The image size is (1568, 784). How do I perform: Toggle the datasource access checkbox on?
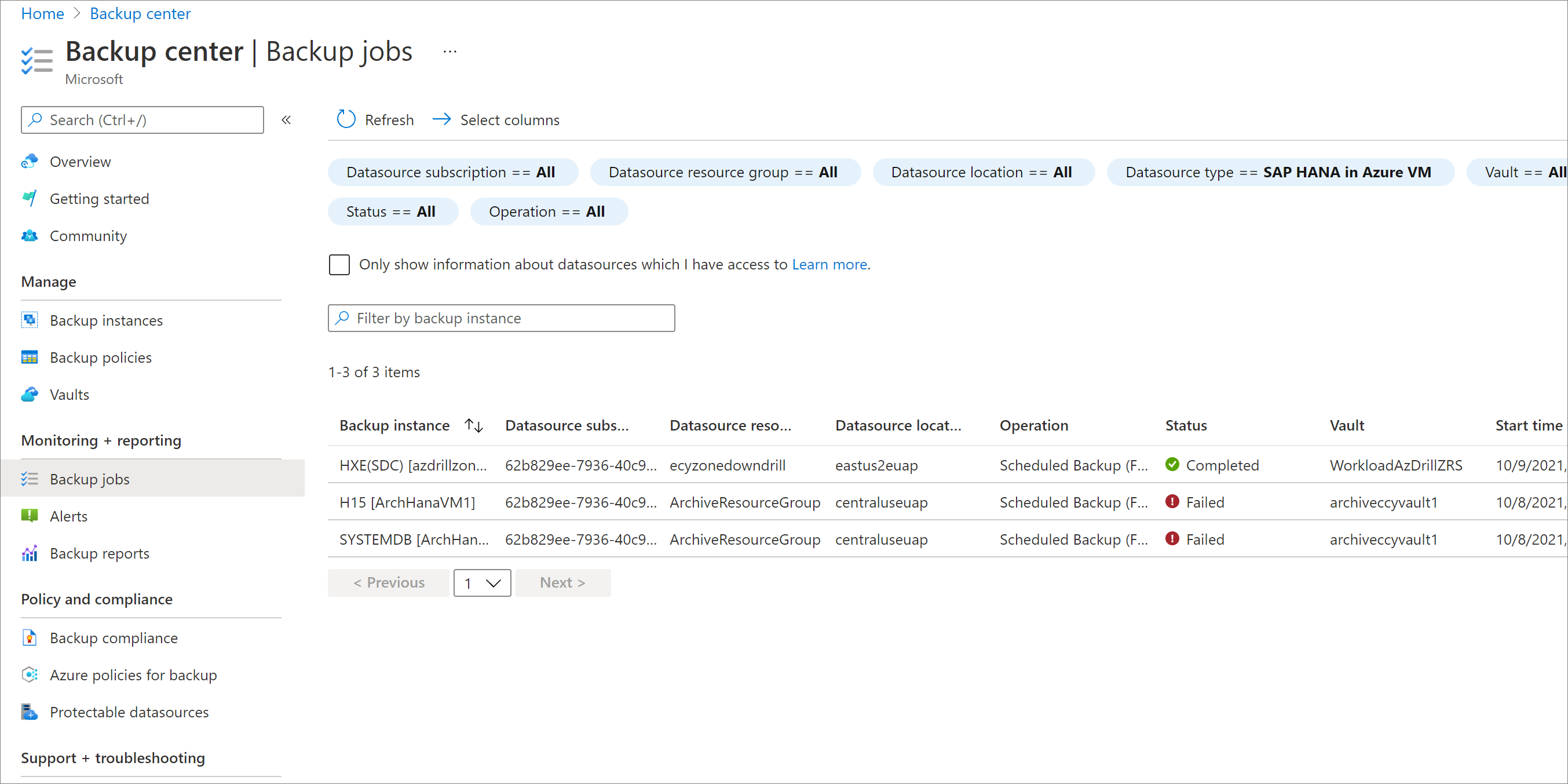(x=340, y=264)
